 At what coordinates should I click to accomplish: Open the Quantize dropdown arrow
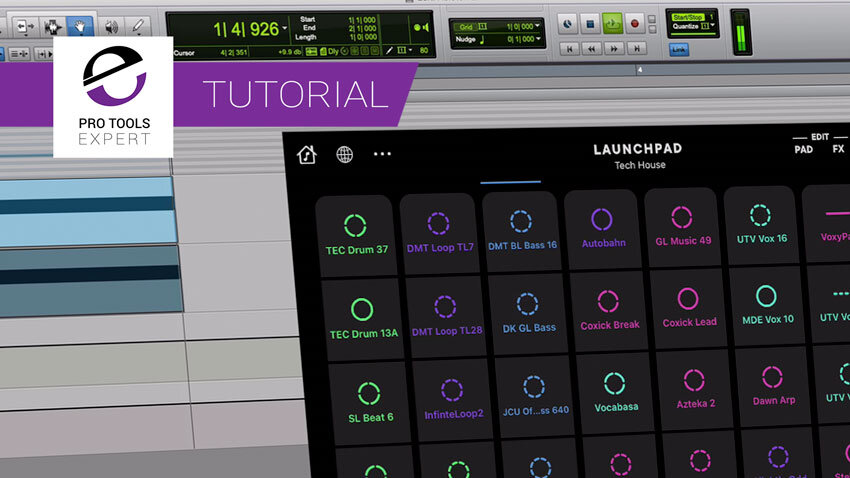coord(712,25)
